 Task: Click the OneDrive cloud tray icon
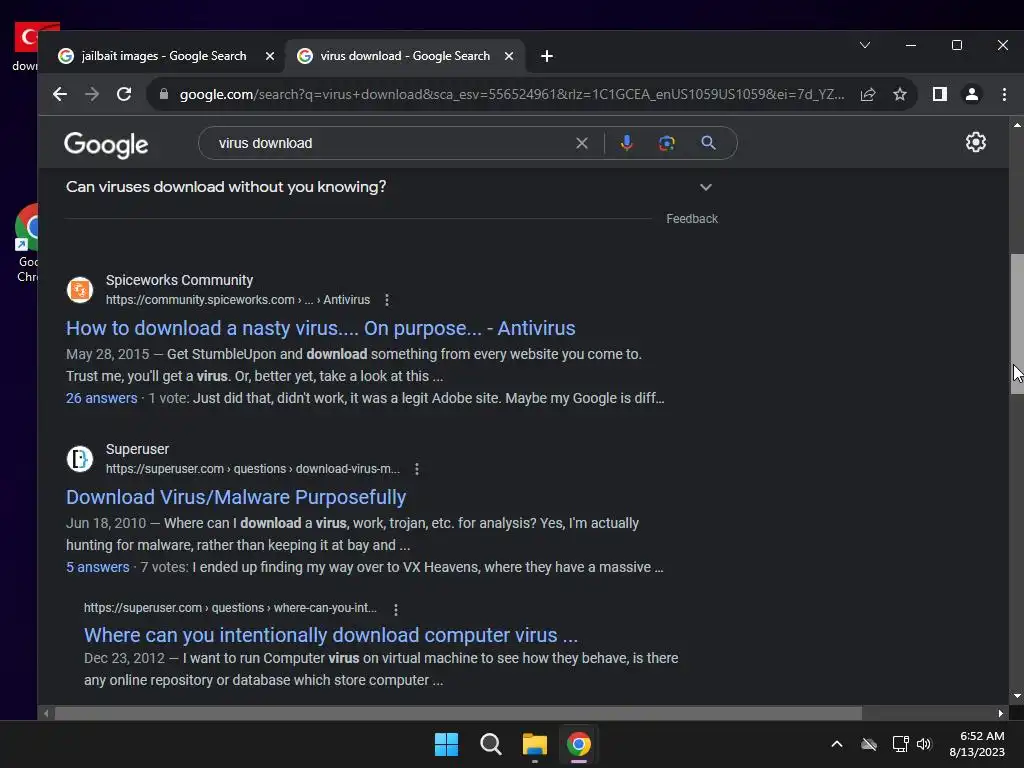pos(869,744)
